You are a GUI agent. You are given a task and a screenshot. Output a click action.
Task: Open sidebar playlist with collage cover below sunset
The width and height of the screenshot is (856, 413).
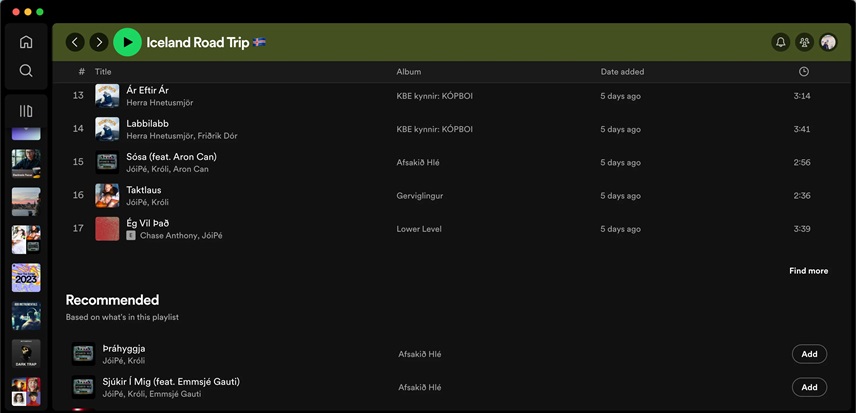tap(26, 240)
